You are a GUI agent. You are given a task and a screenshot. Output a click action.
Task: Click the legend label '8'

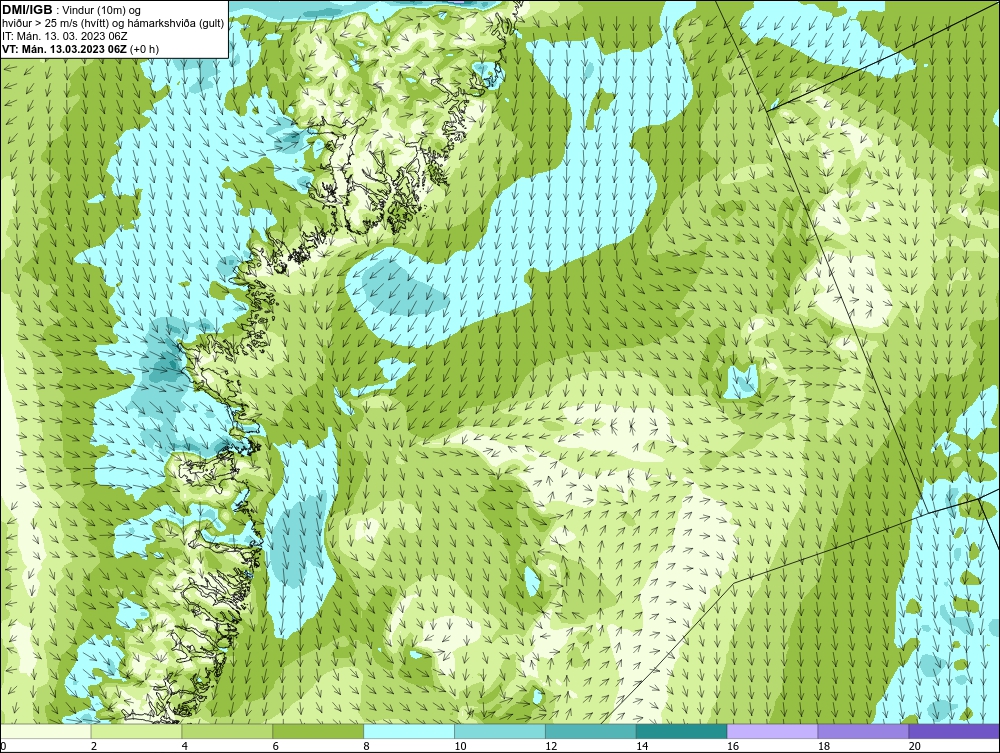click(x=367, y=746)
